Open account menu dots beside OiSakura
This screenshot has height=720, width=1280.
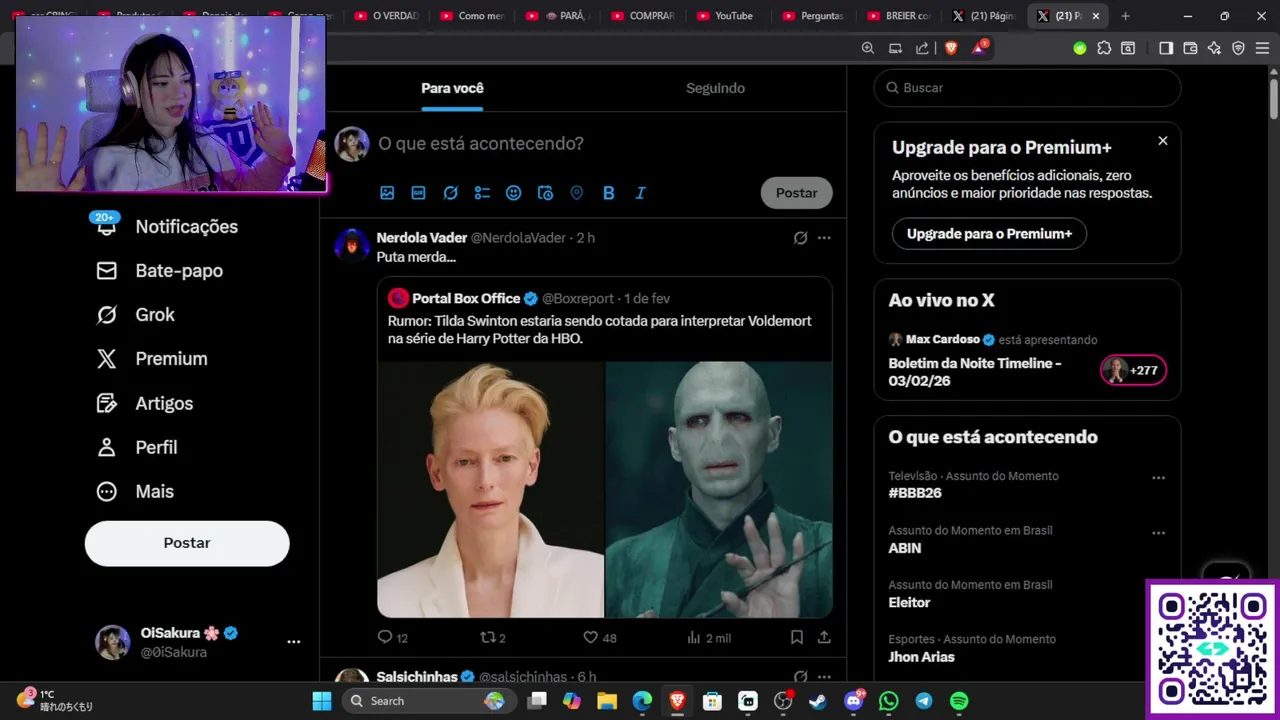tap(293, 642)
